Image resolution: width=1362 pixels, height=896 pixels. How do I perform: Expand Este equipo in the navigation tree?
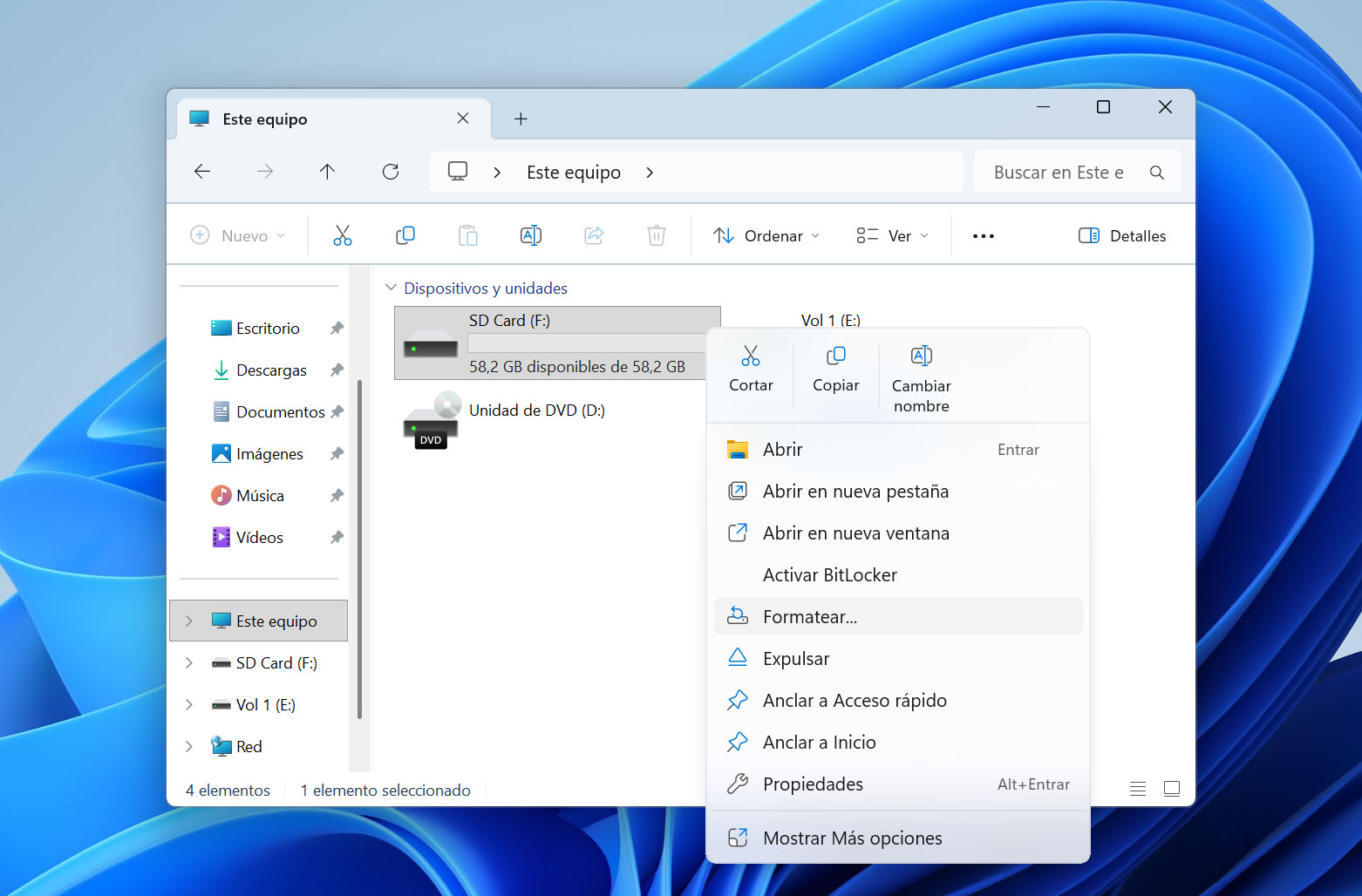pos(189,621)
